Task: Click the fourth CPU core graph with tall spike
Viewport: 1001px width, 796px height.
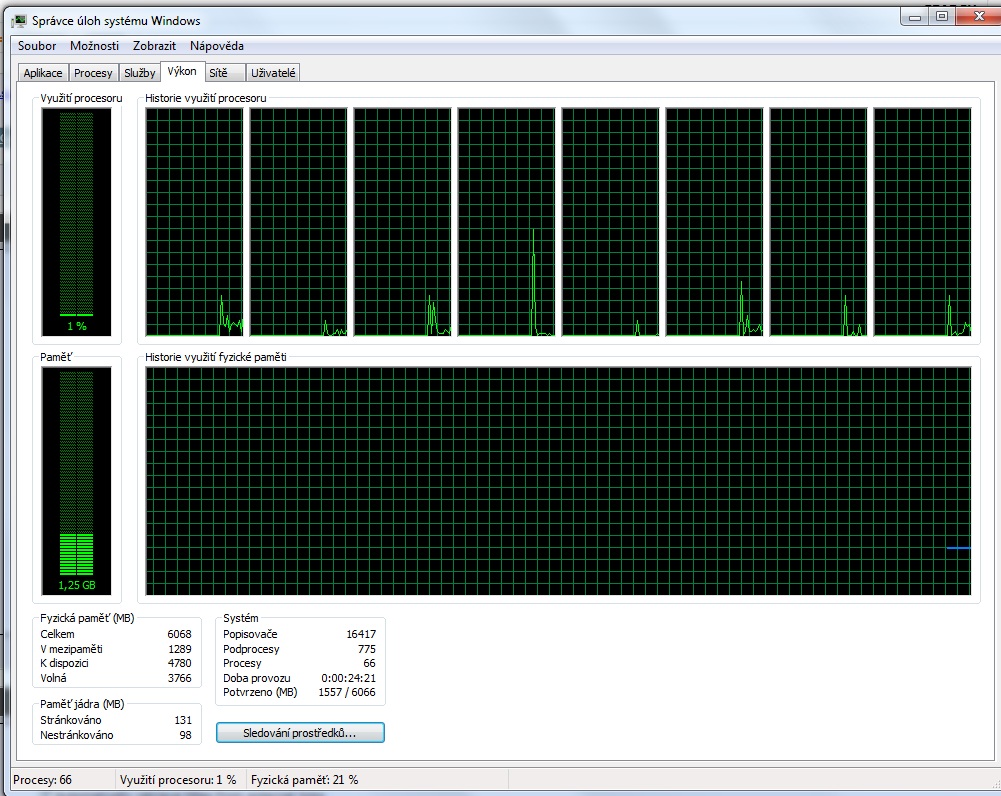Action: pos(506,222)
